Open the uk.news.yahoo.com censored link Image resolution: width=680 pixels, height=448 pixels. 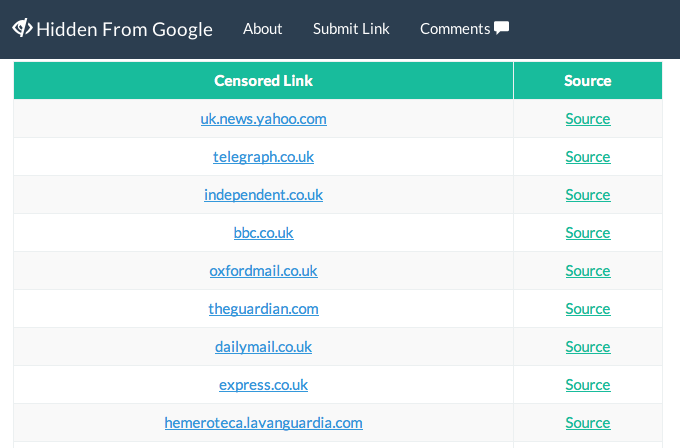coord(263,119)
